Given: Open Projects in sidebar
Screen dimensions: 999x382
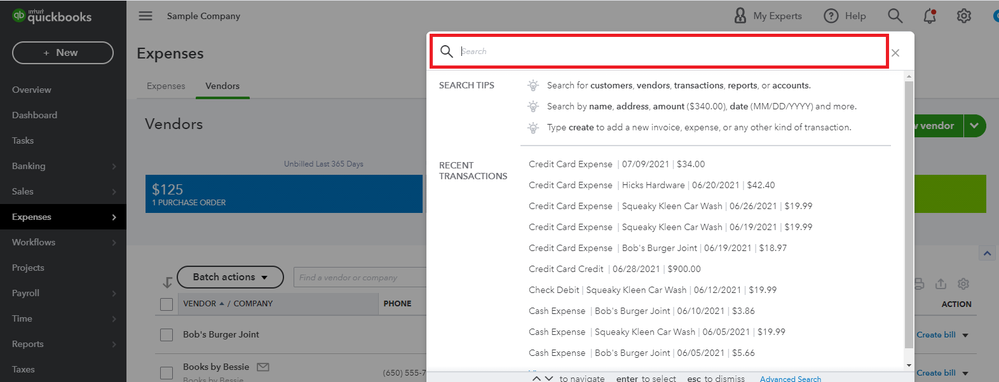Looking at the screenshot, I should (x=28, y=268).
